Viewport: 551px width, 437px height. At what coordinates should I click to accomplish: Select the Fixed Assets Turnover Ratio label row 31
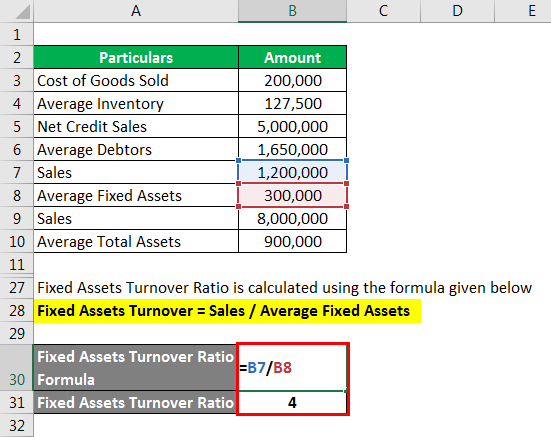(136, 402)
